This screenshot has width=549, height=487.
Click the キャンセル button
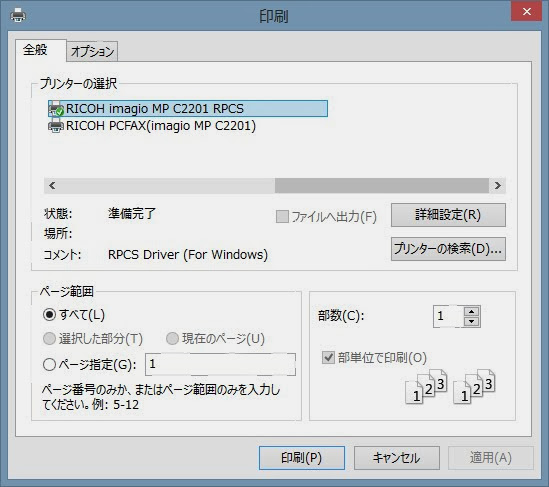396,458
